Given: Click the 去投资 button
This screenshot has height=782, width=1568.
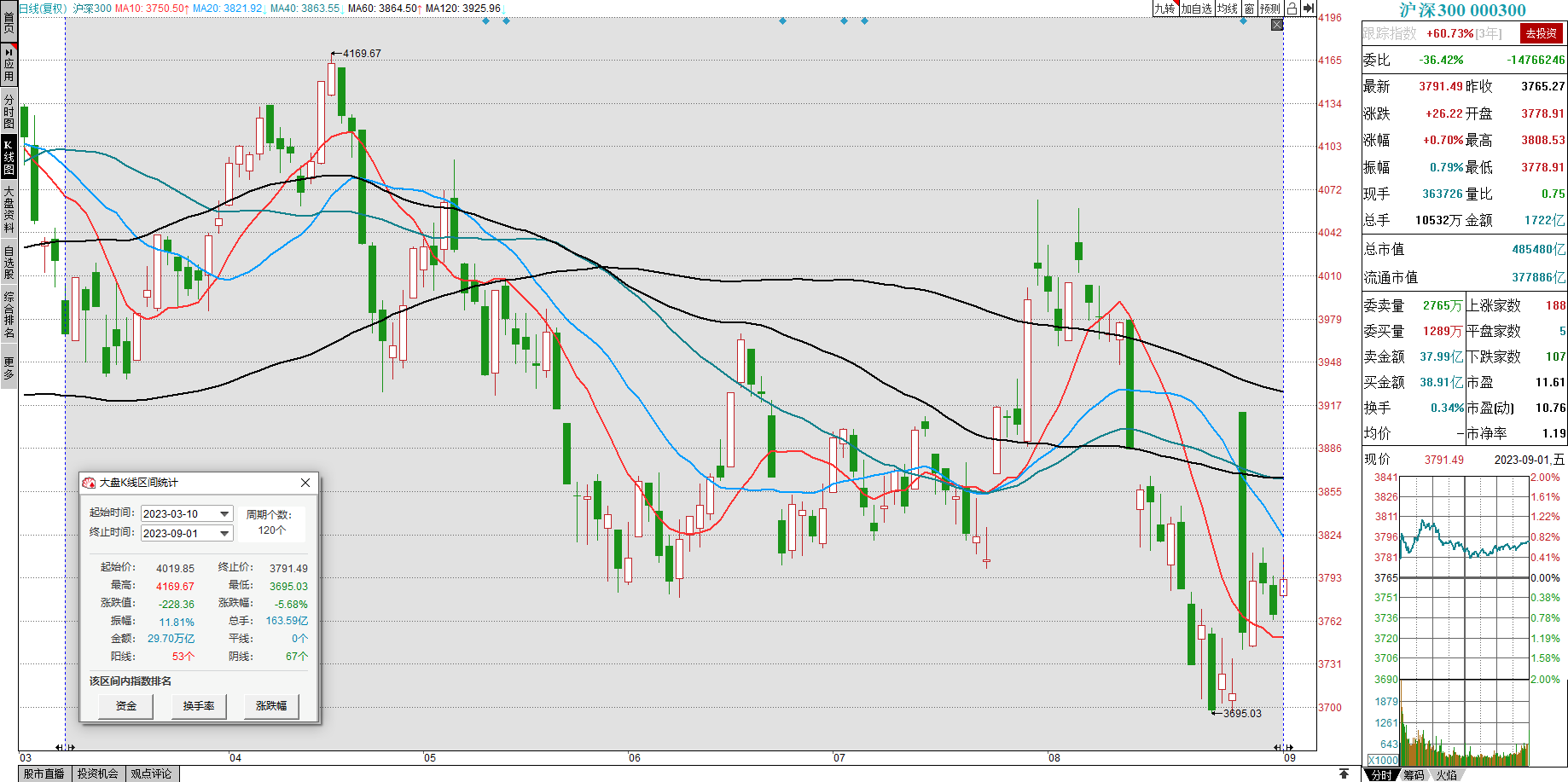Looking at the screenshot, I should pos(1542,33).
